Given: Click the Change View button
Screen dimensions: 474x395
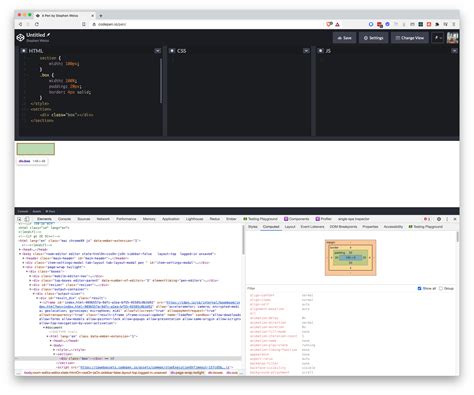Looking at the screenshot, I should point(410,38).
